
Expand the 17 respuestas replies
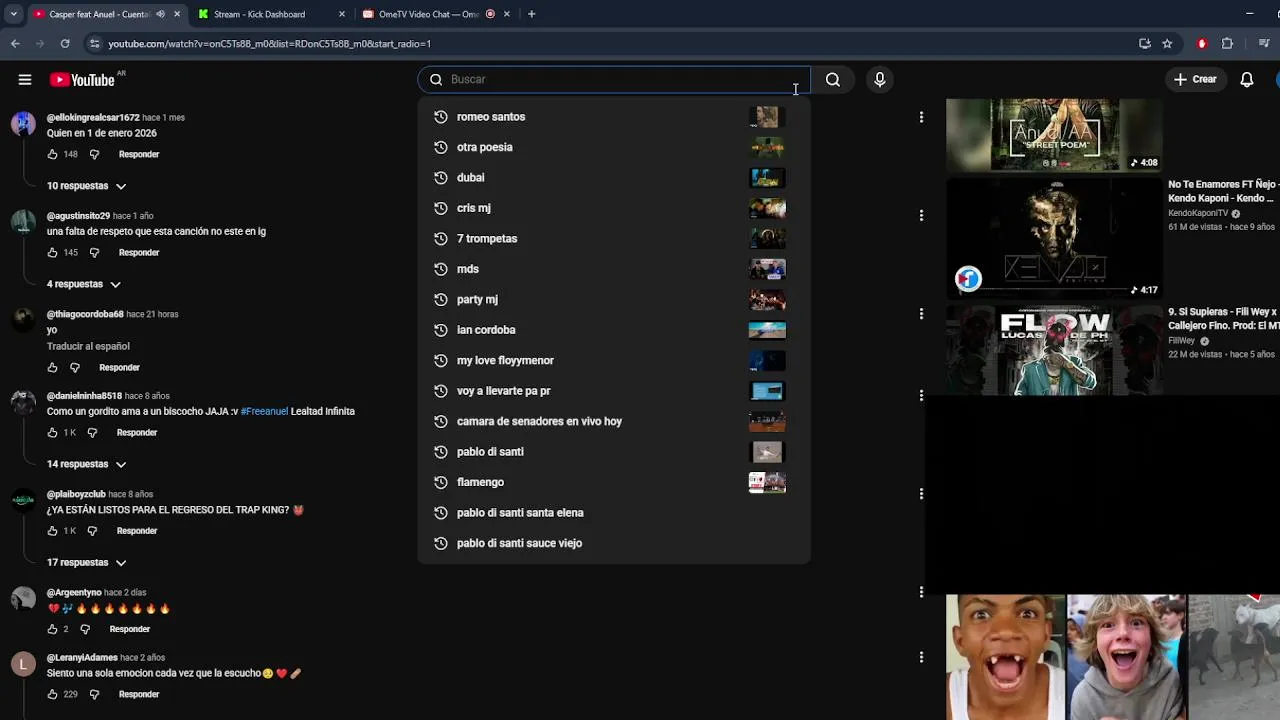[x=86, y=563]
